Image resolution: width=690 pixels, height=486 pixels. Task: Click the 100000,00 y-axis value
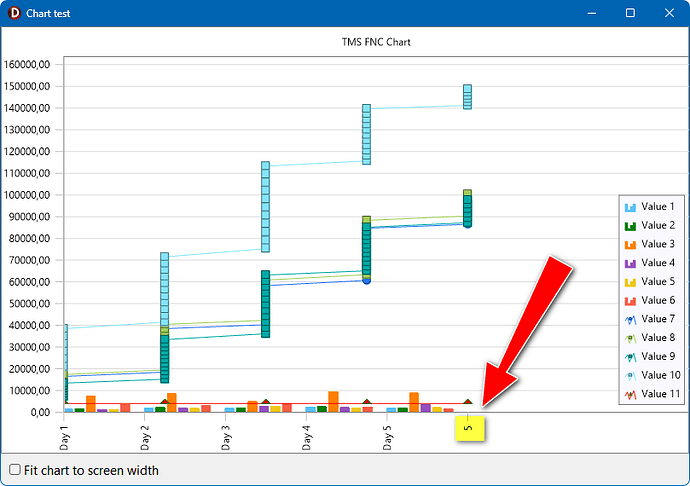(27, 195)
